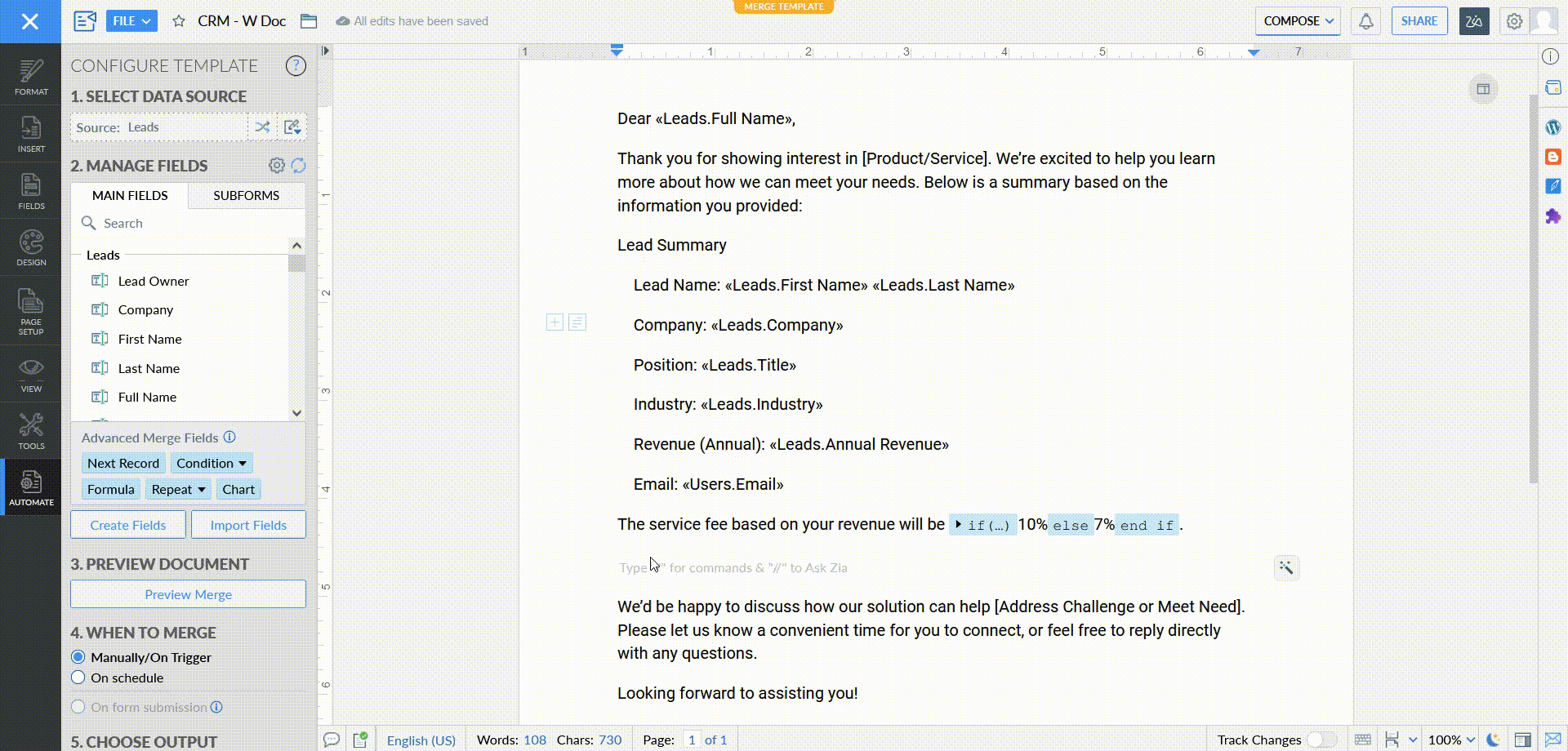1568x751 pixels.
Task: Click the Preview Merge button
Action: point(188,594)
